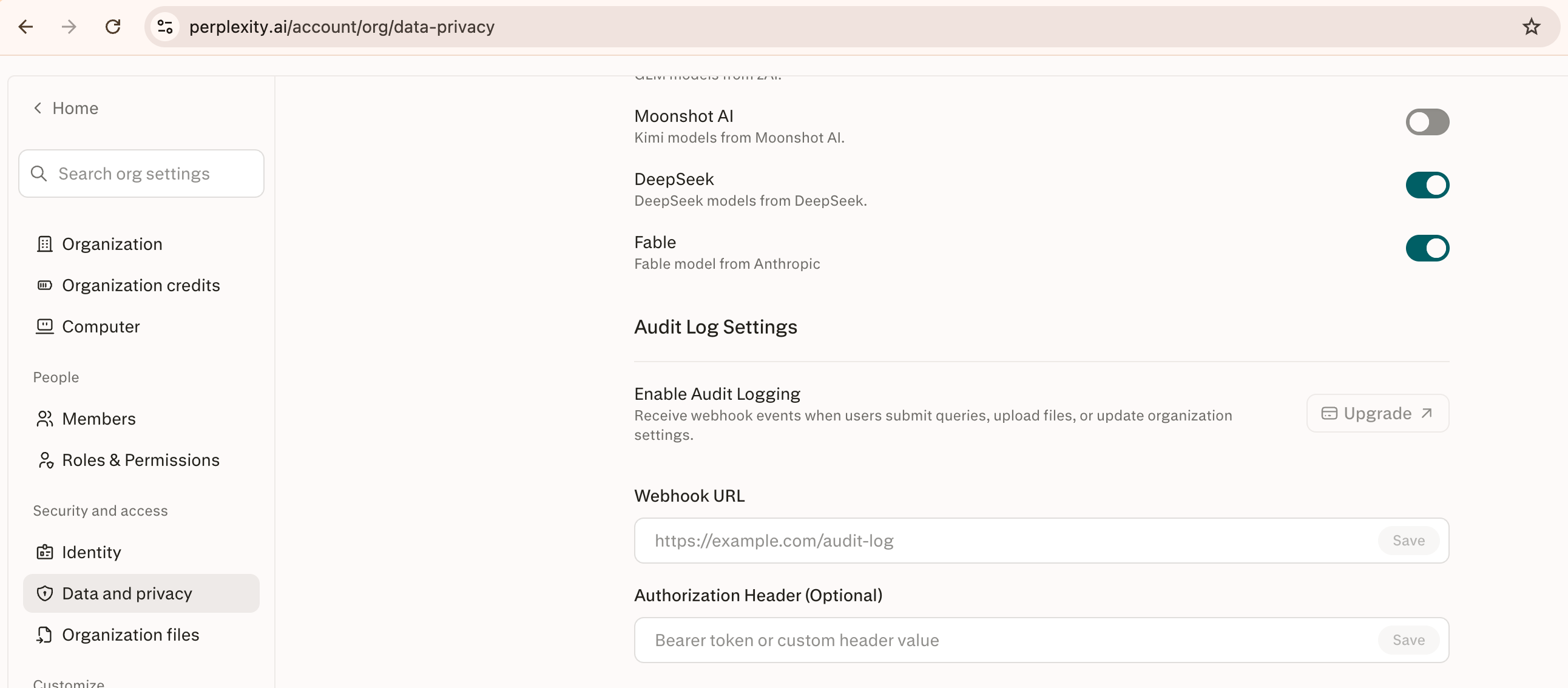Save the Webhook URL
1568x688 pixels.
(x=1408, y=541)
